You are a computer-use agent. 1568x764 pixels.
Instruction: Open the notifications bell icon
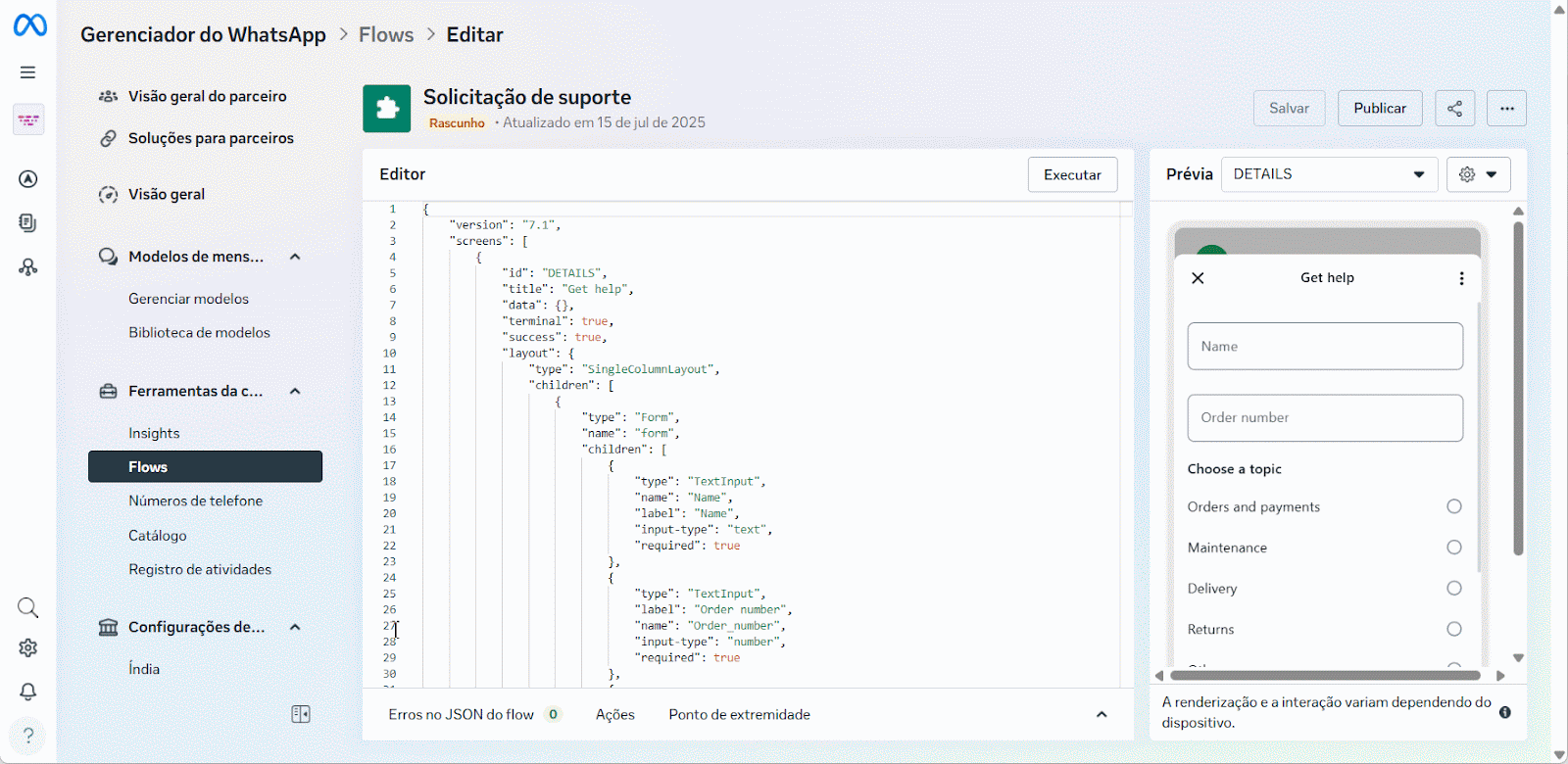click(28, 692)
